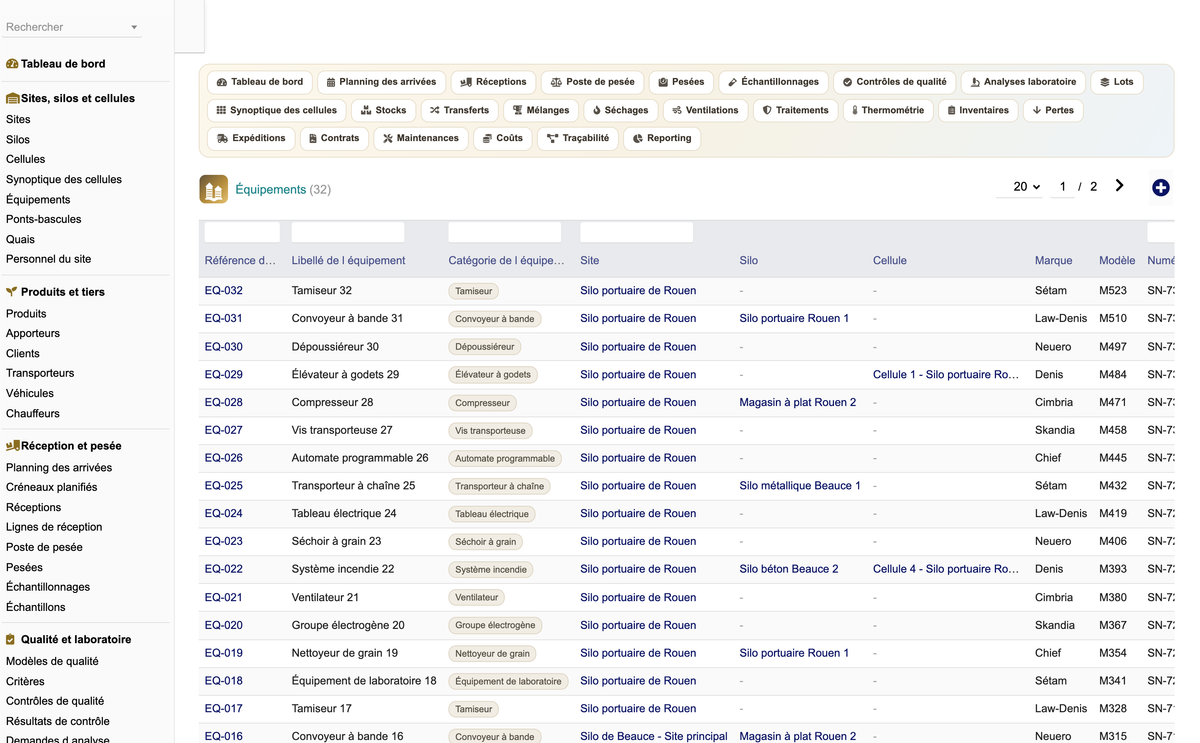This screenshot has height=743, width=1200.
Task: Open the Maintenances toolbar shortcut
Action: tap(420, 138)
